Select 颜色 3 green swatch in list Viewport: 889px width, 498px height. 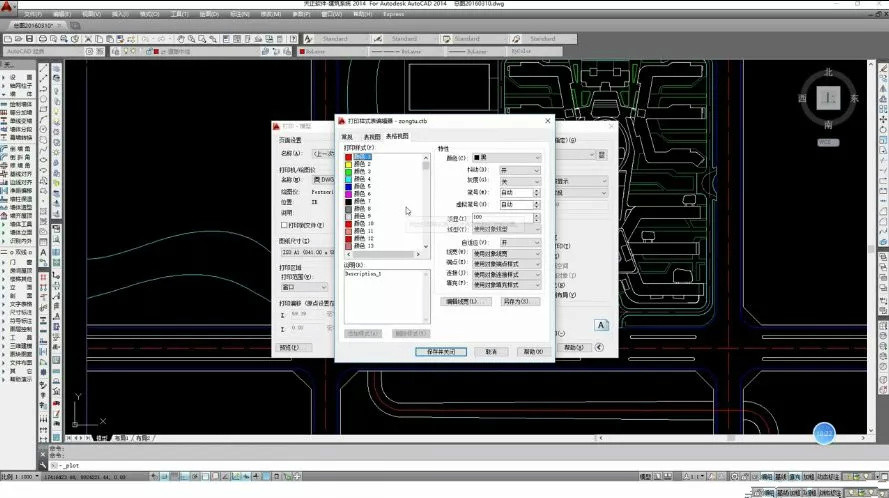[x=349, y=172]
